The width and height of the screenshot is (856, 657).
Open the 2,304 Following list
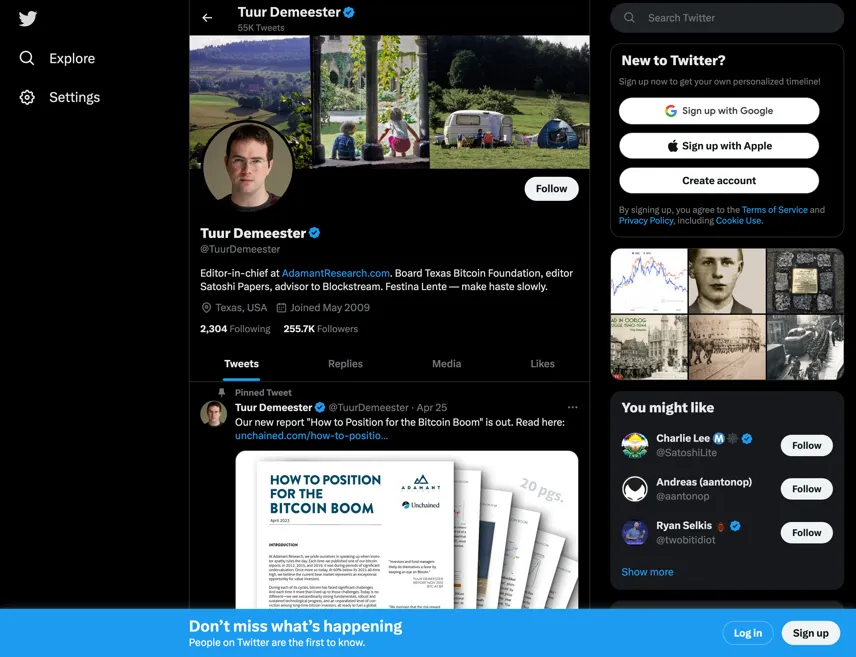[x=235, y=329]
